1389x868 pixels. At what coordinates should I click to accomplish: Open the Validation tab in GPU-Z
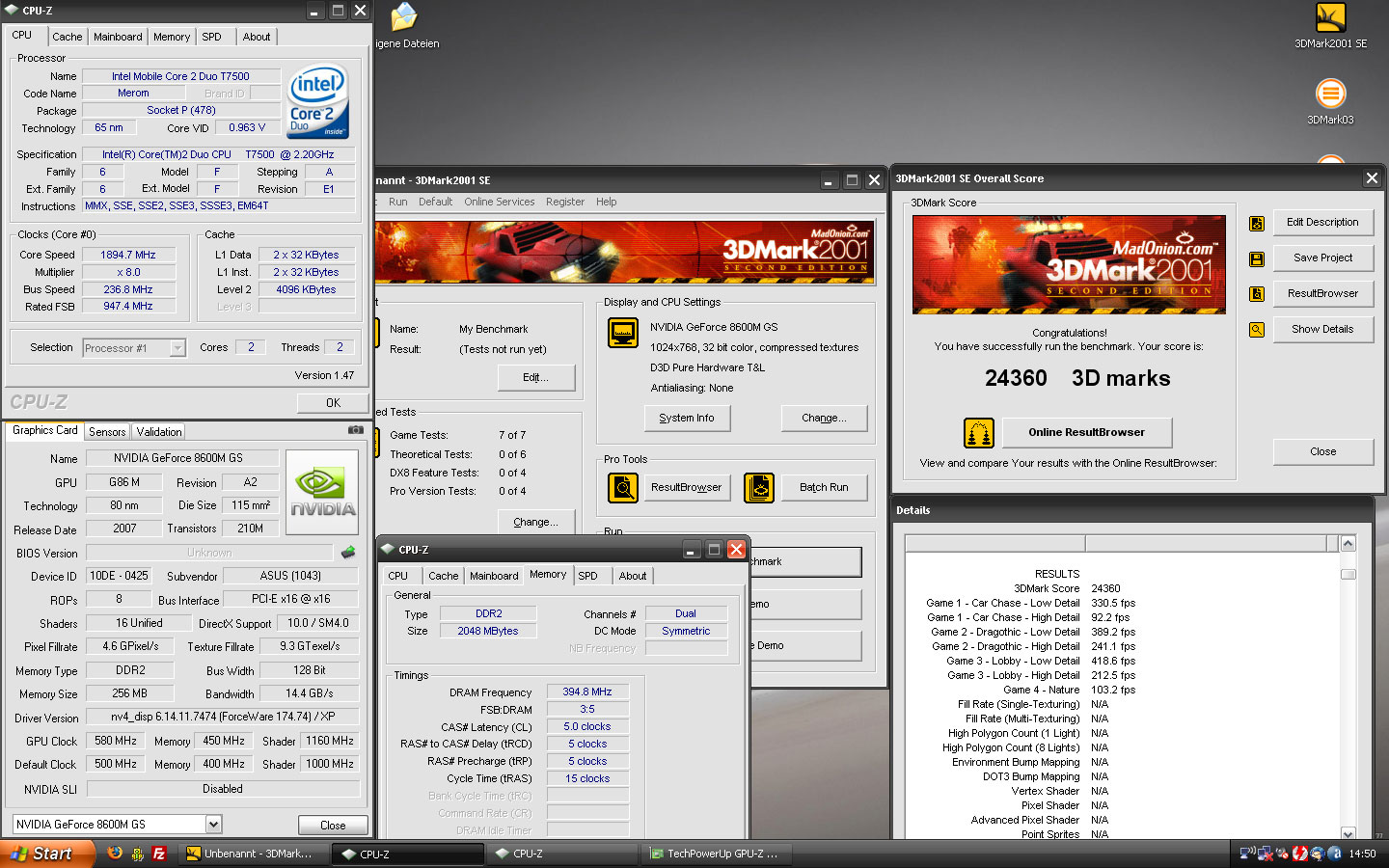click(x=158, y=432)
